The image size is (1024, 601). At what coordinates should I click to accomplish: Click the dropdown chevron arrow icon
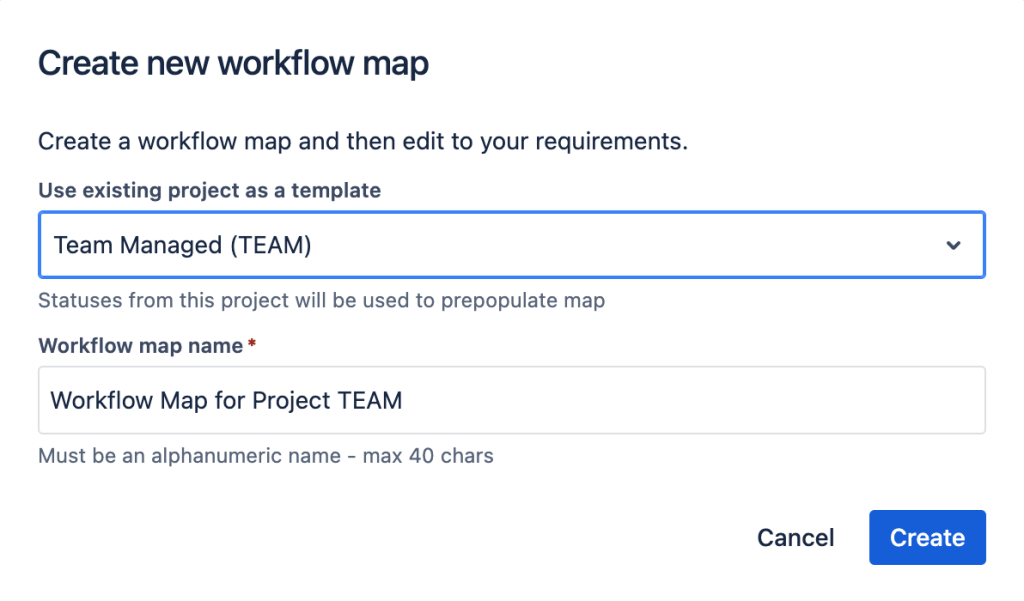point(953,246)
